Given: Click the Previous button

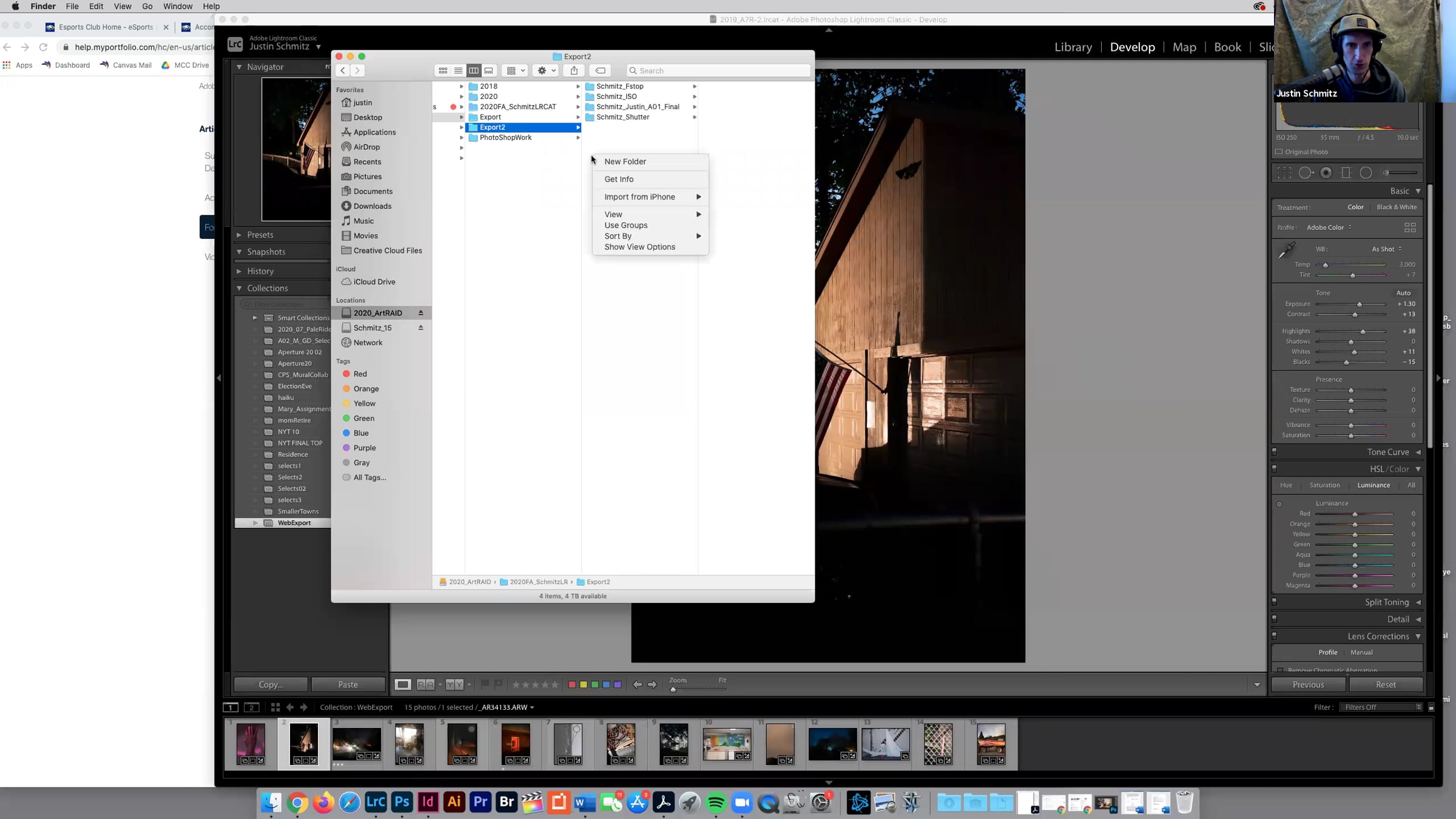Looking at the screenshot, I should pos(1308,684).
